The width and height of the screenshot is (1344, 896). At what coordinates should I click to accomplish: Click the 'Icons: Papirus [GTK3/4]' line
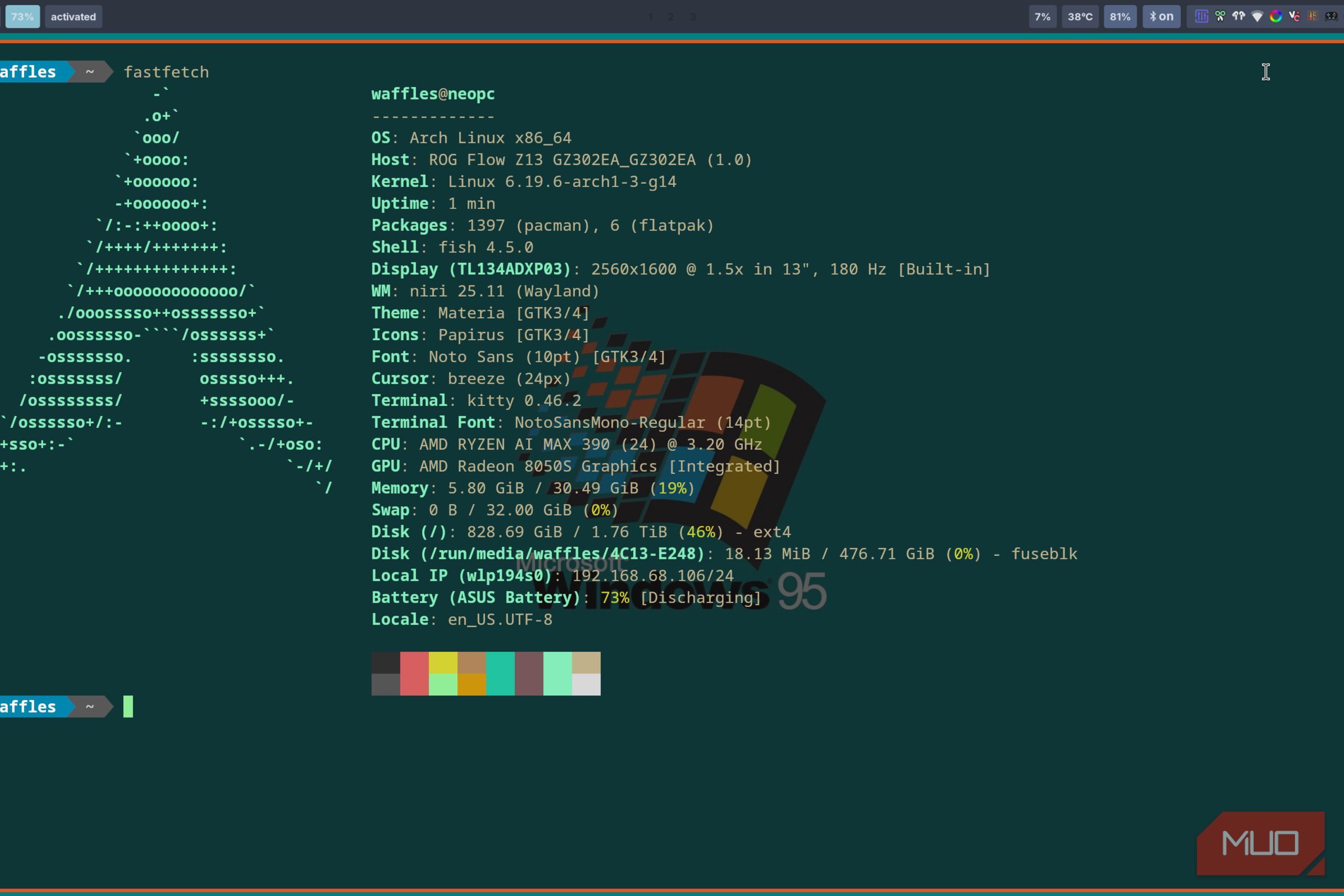(x=480, y=335)
